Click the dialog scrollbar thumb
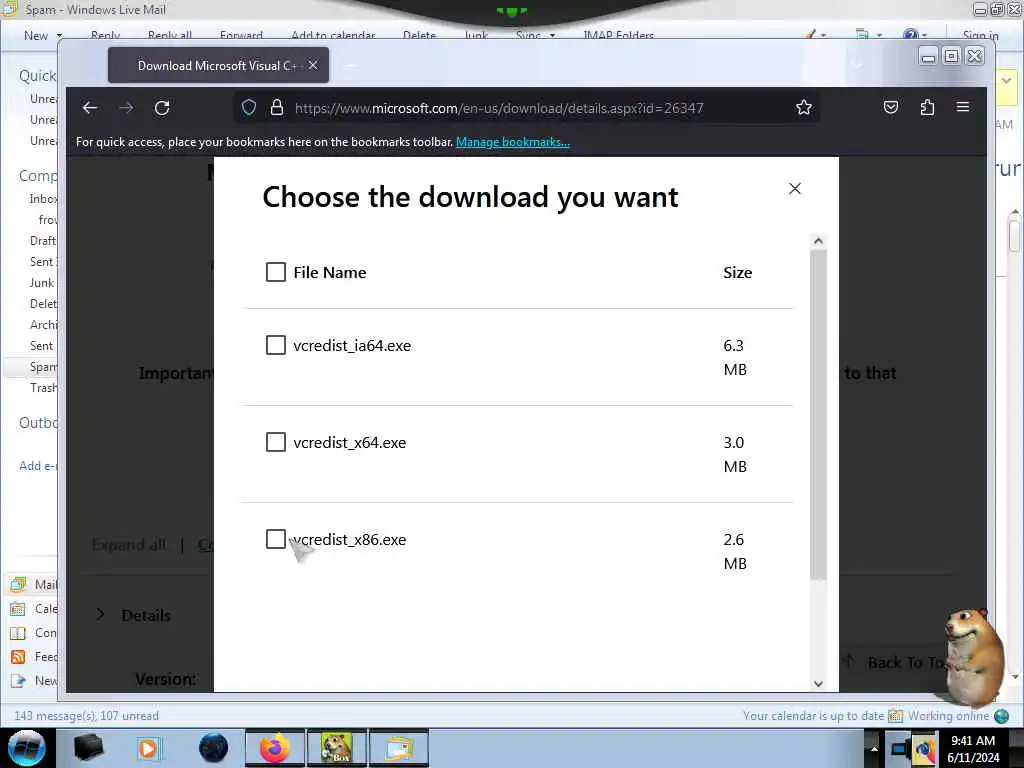This screenshot has width=1024, height=768. coord(818,415)
